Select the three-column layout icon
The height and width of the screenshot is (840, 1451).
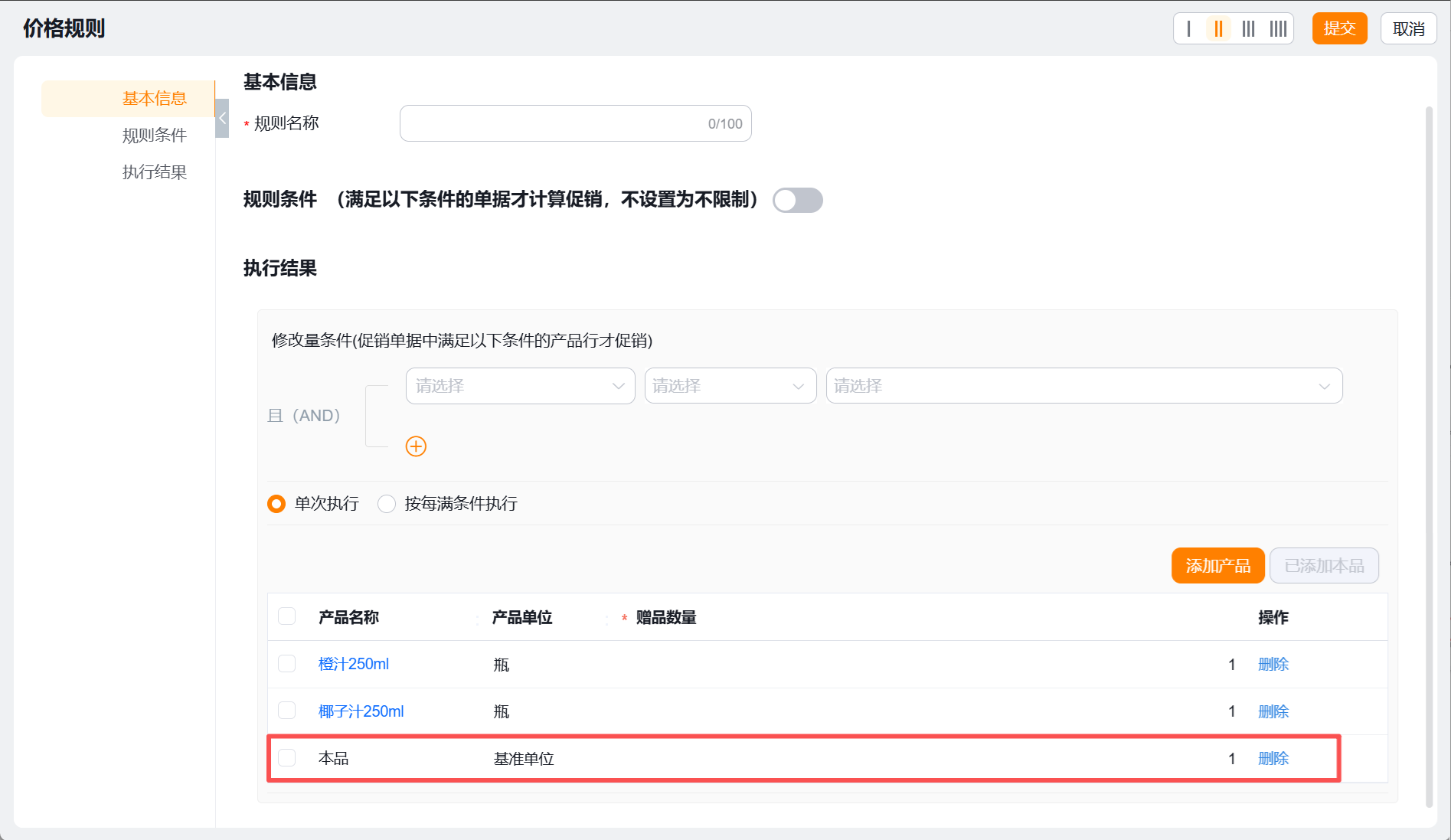pyautogui.click(x=1248, y=29)
